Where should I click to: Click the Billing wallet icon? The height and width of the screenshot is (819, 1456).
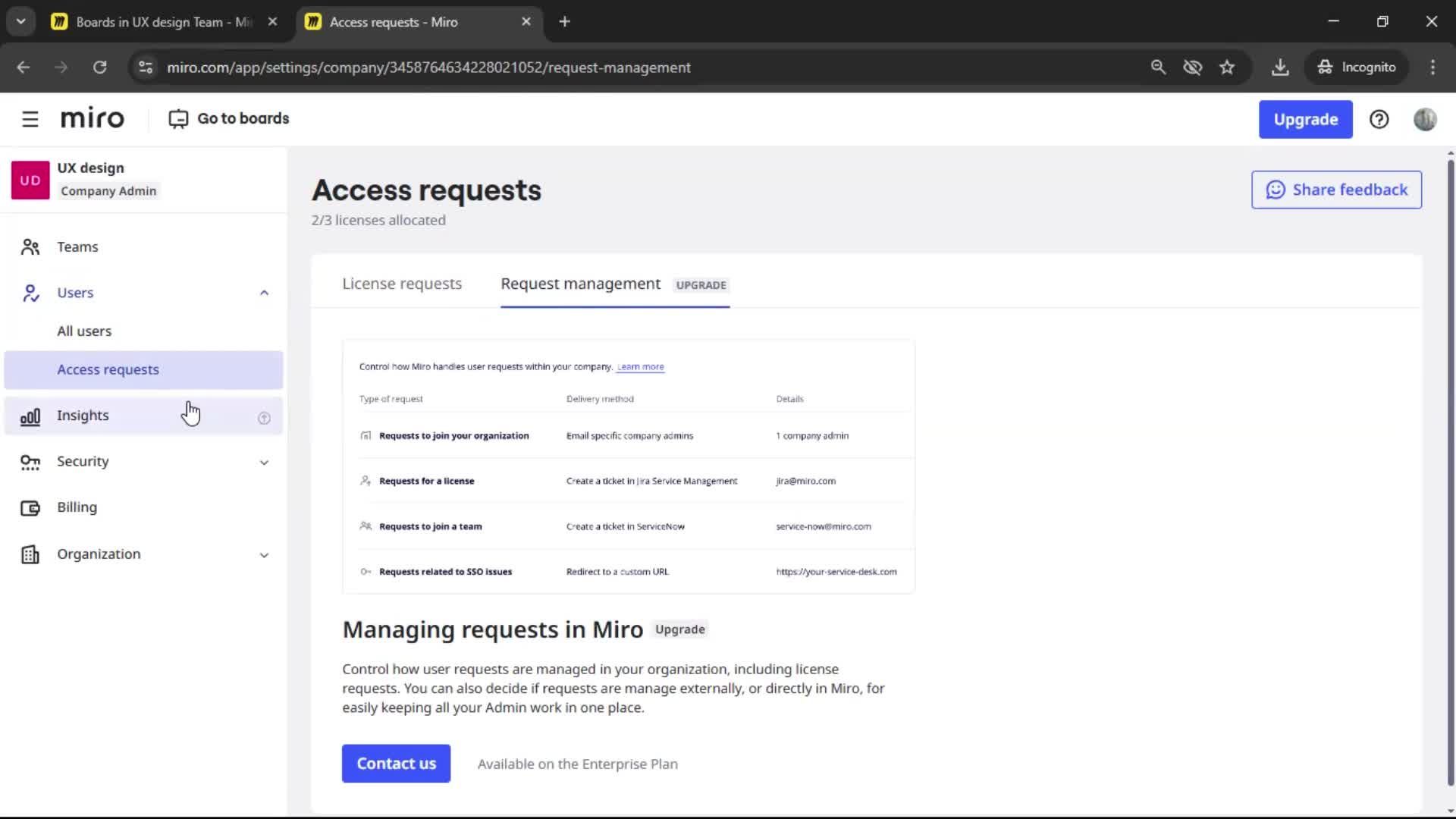[30, 508]
